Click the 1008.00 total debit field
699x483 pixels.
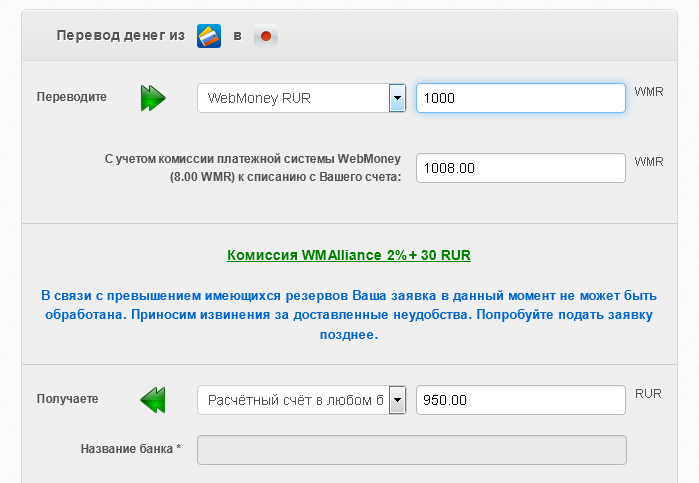(521, 168)
